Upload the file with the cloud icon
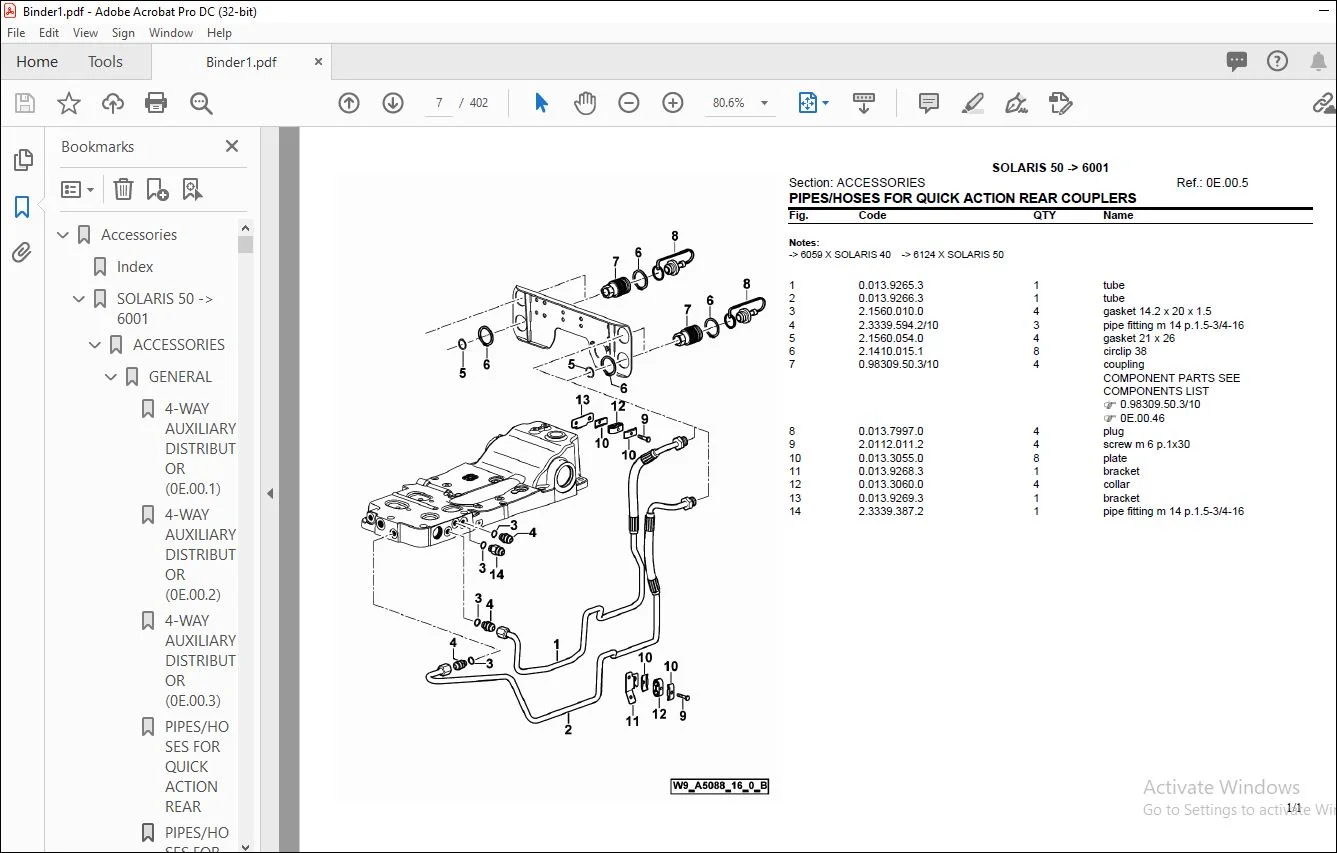 point(113,103)
